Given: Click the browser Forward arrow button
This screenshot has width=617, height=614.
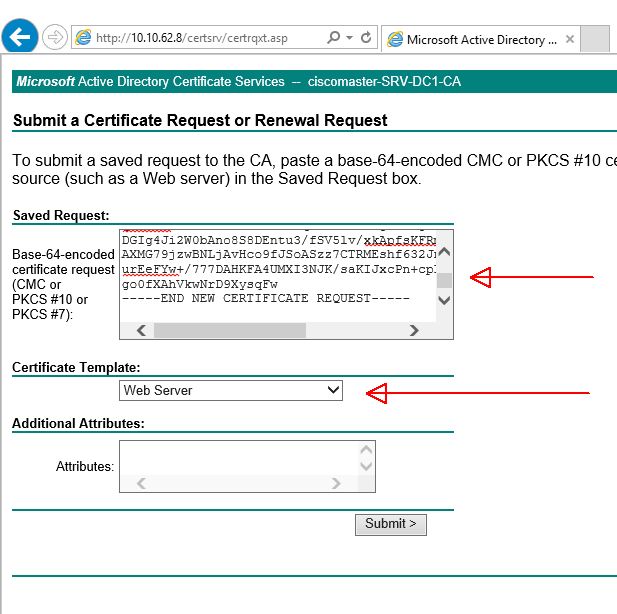Looking at the screenshot, I should 55,37.
